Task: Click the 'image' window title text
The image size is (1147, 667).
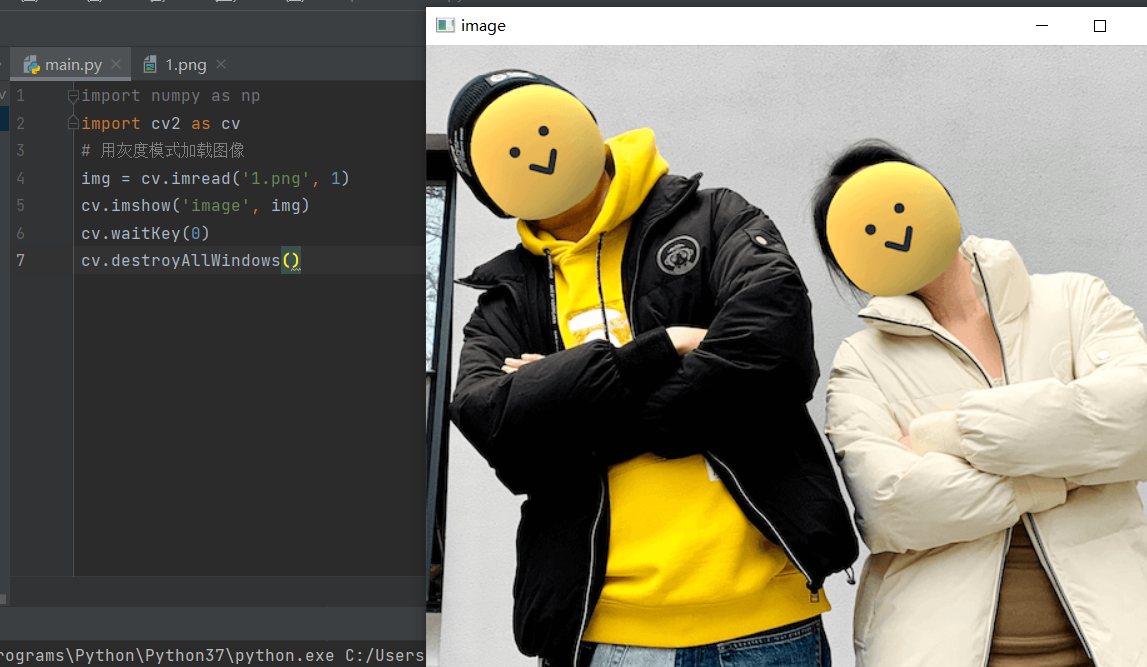Action: [x=483, y=26]
